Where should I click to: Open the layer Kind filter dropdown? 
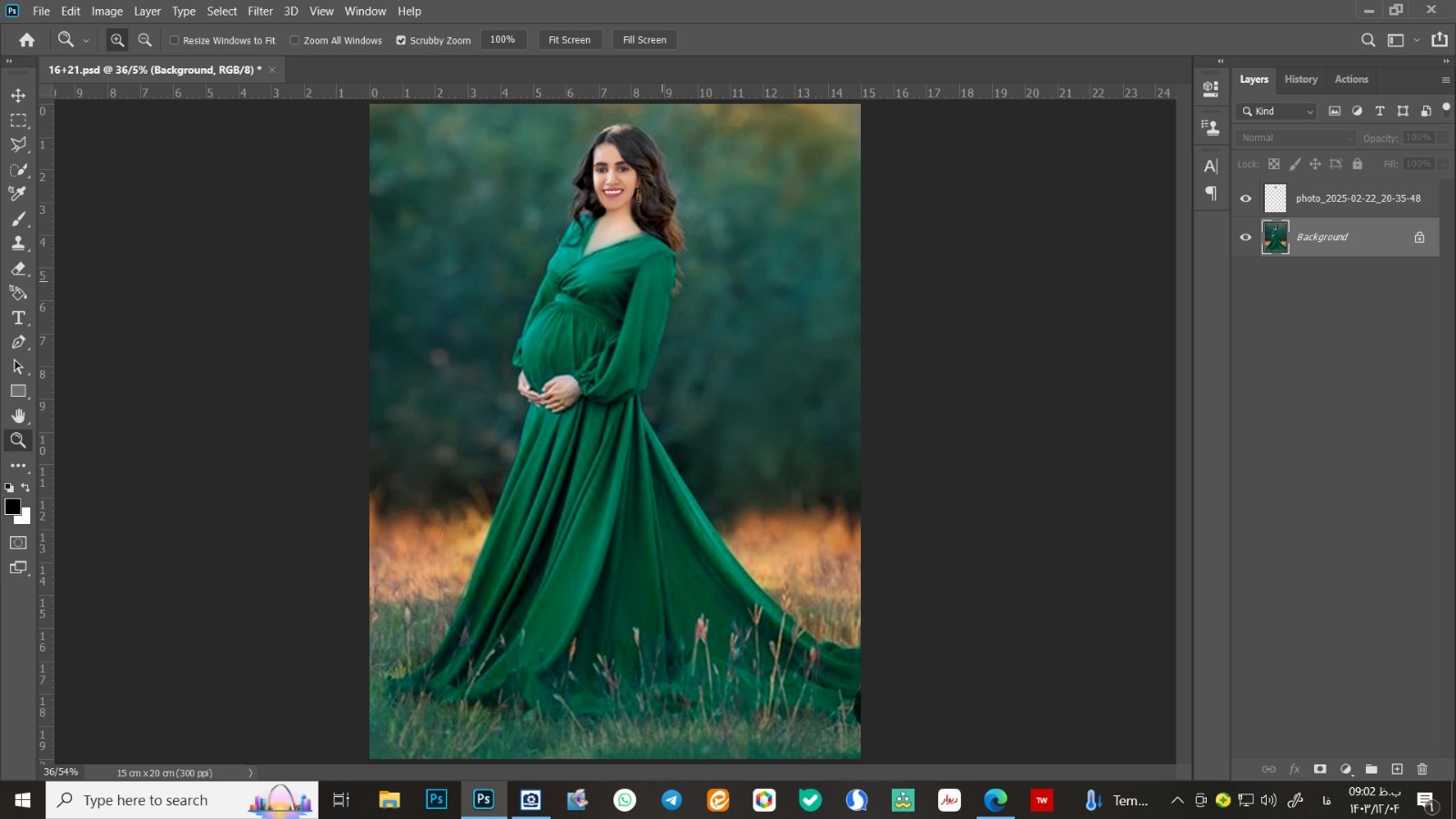tap(1279, 111)
